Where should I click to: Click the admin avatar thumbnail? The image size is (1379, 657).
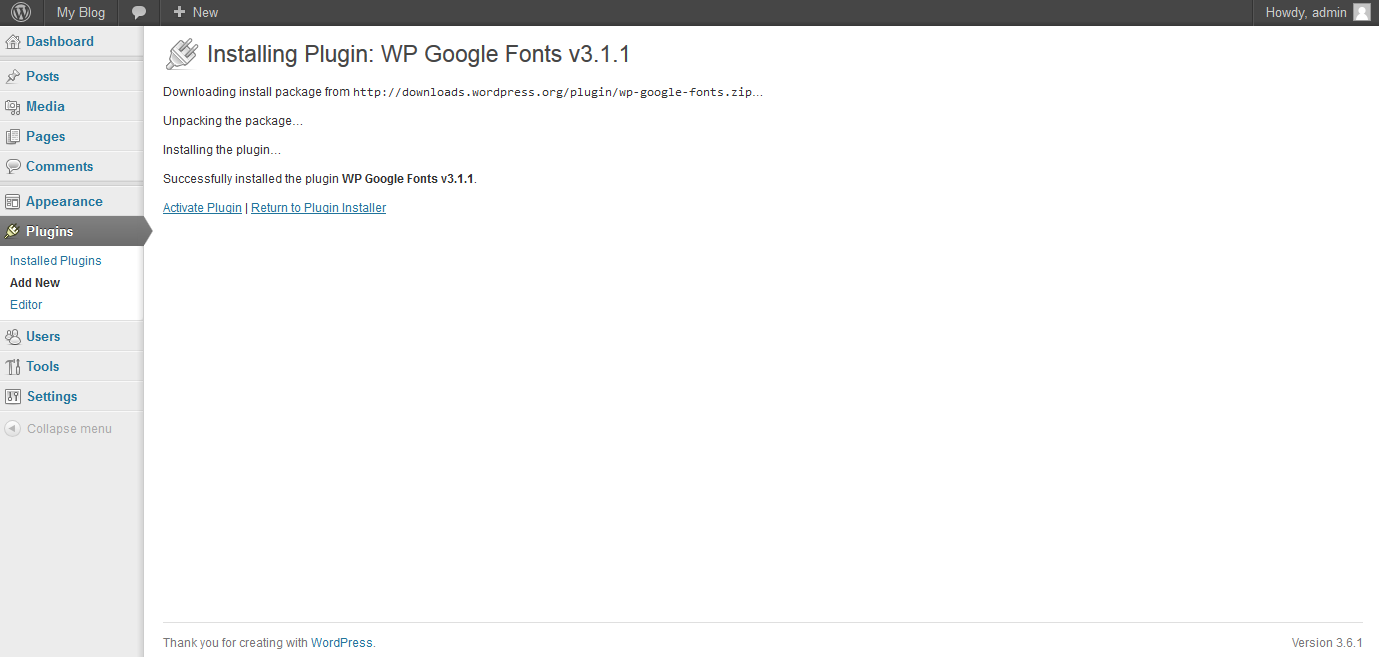click(1361, 13)
